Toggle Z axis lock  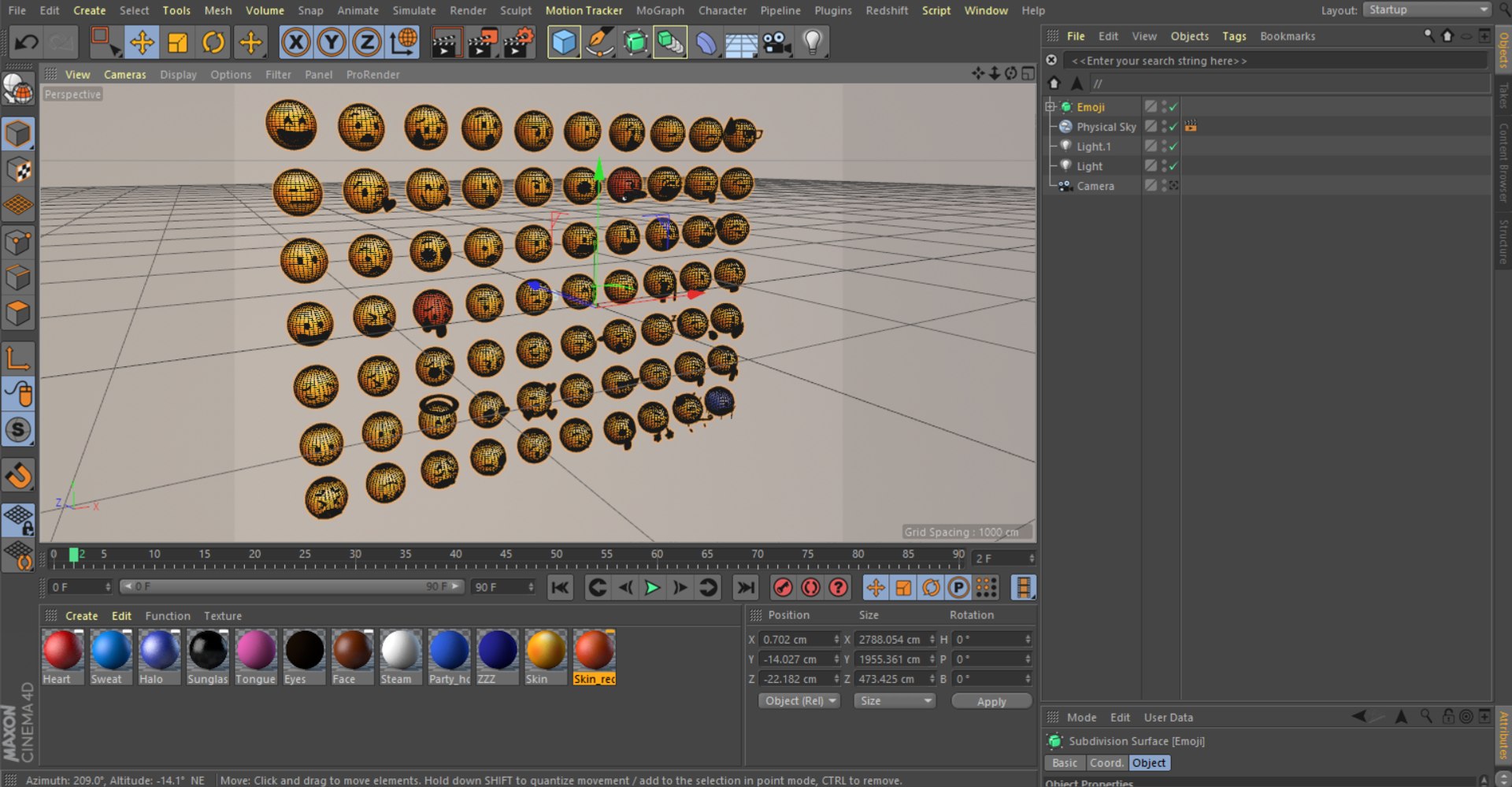click(x=367, y=43)
